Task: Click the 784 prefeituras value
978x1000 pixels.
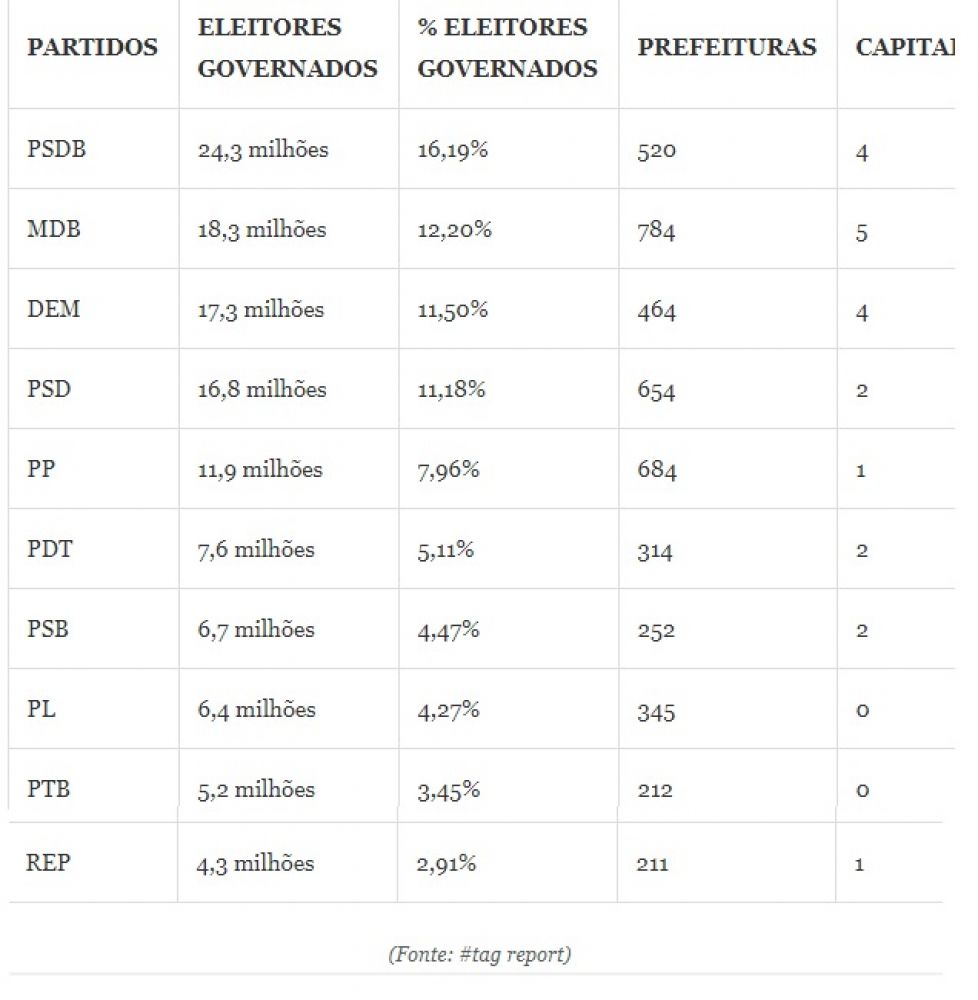Action: click(656, 231)
